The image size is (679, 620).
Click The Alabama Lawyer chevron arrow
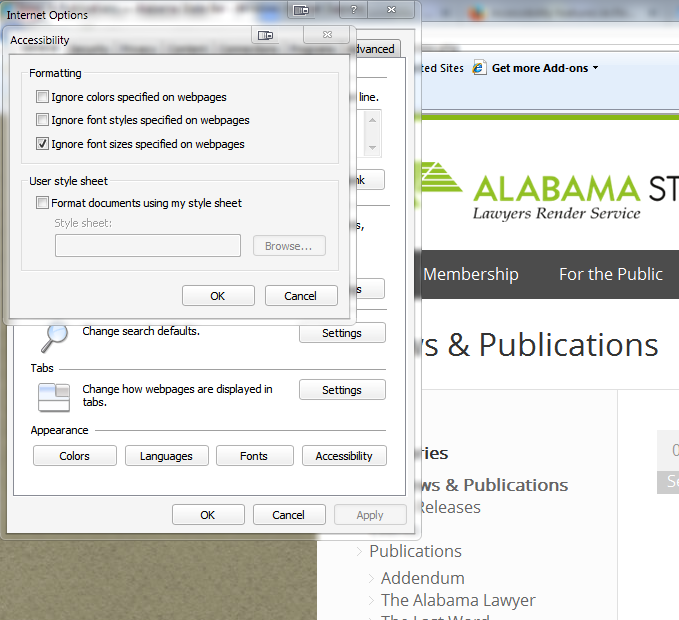click(371, 601)
